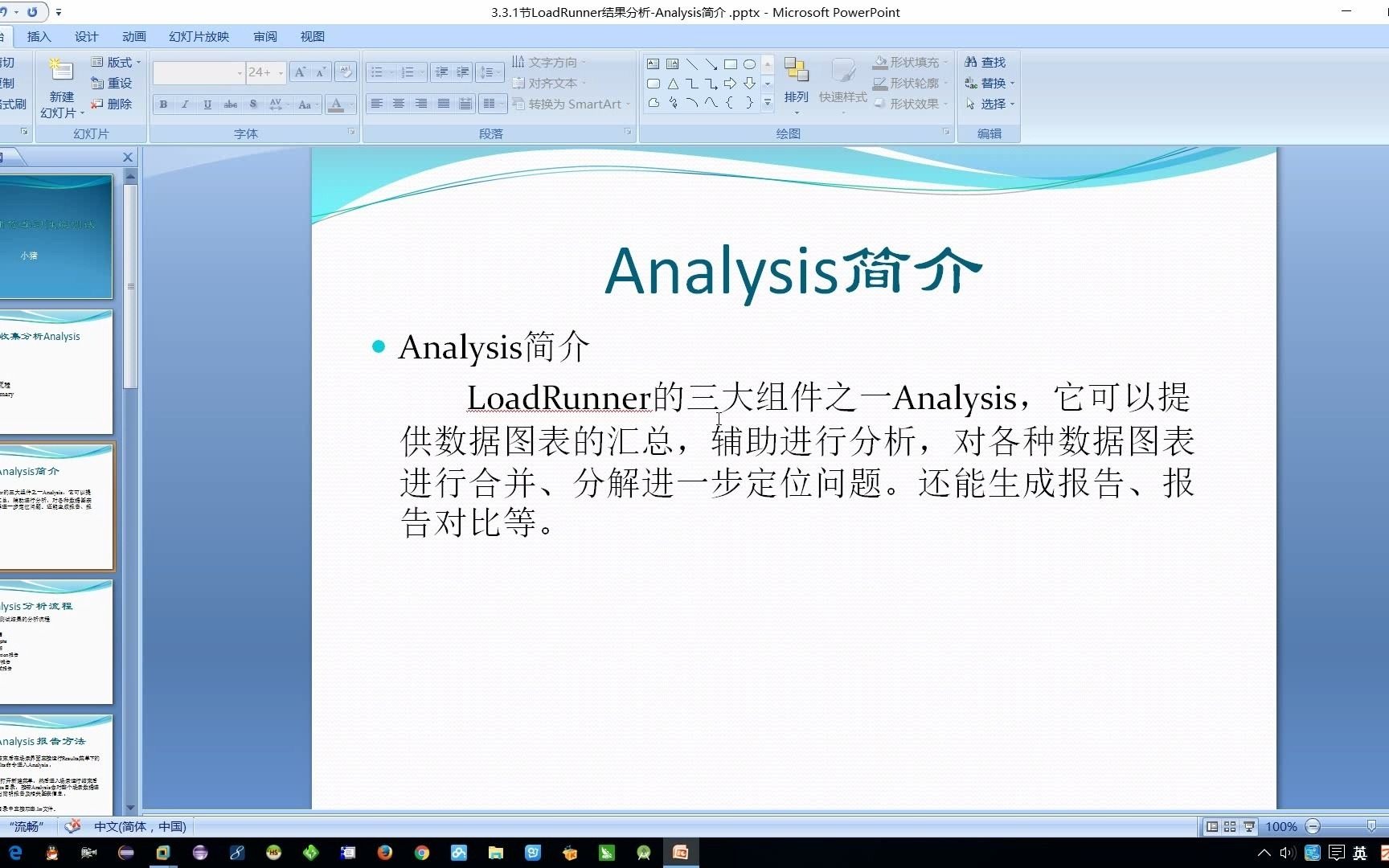Toggle text shadow formatting
Image resolution: width=1389 pixels, height=868 pixels.
[x=253, y=104]
